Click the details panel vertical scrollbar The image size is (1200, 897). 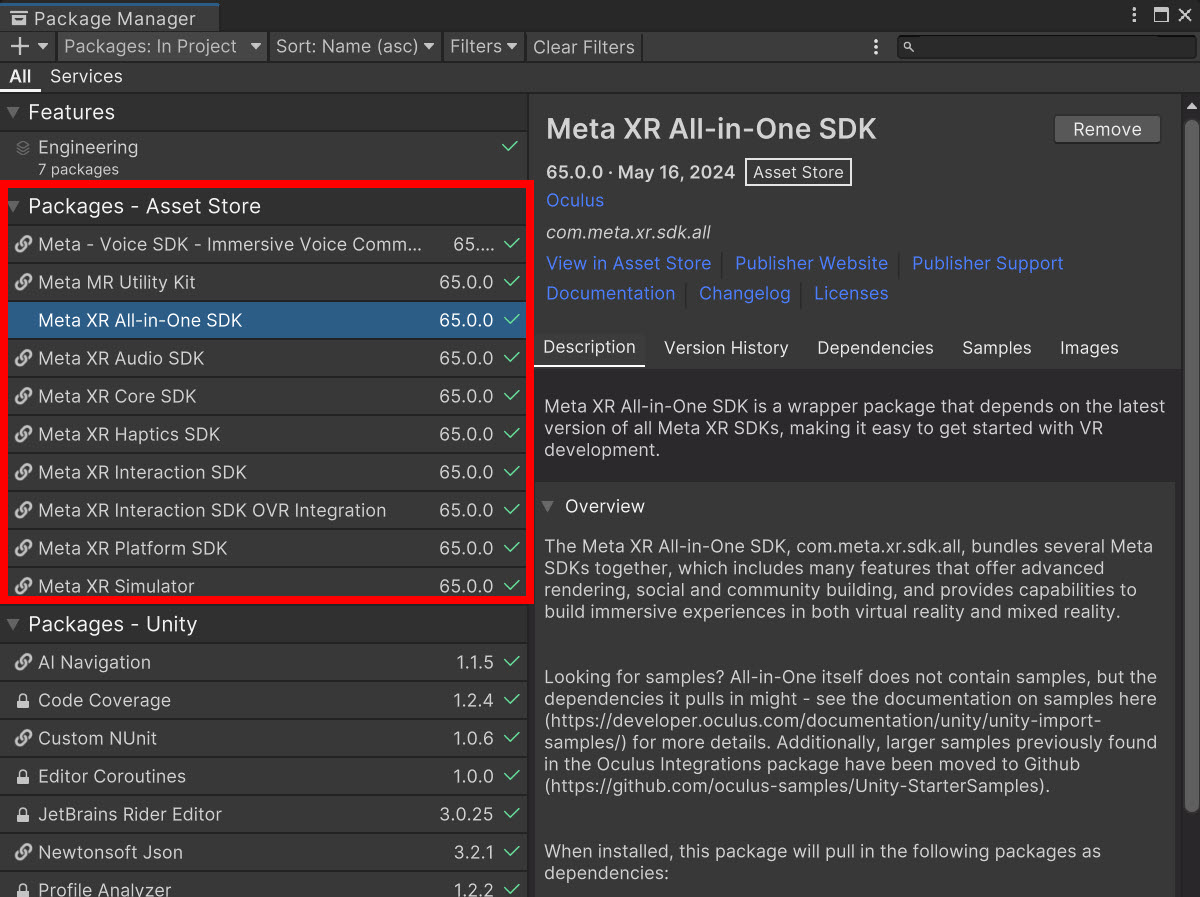(1190, 464)
